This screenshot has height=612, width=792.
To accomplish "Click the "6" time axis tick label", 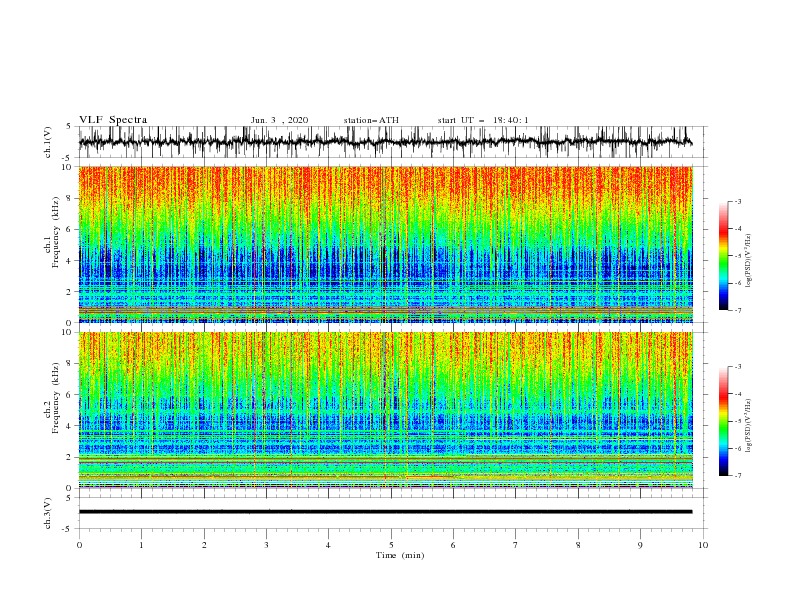I will point(453,545).
